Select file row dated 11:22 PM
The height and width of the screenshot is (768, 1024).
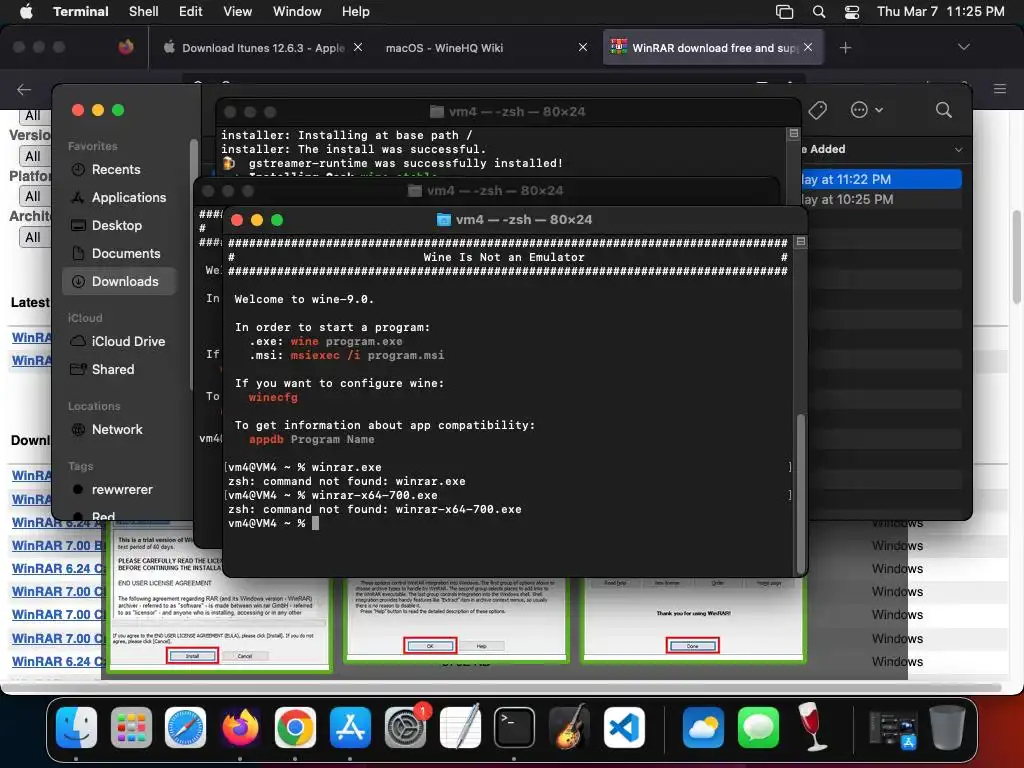[x=882, y=179]
